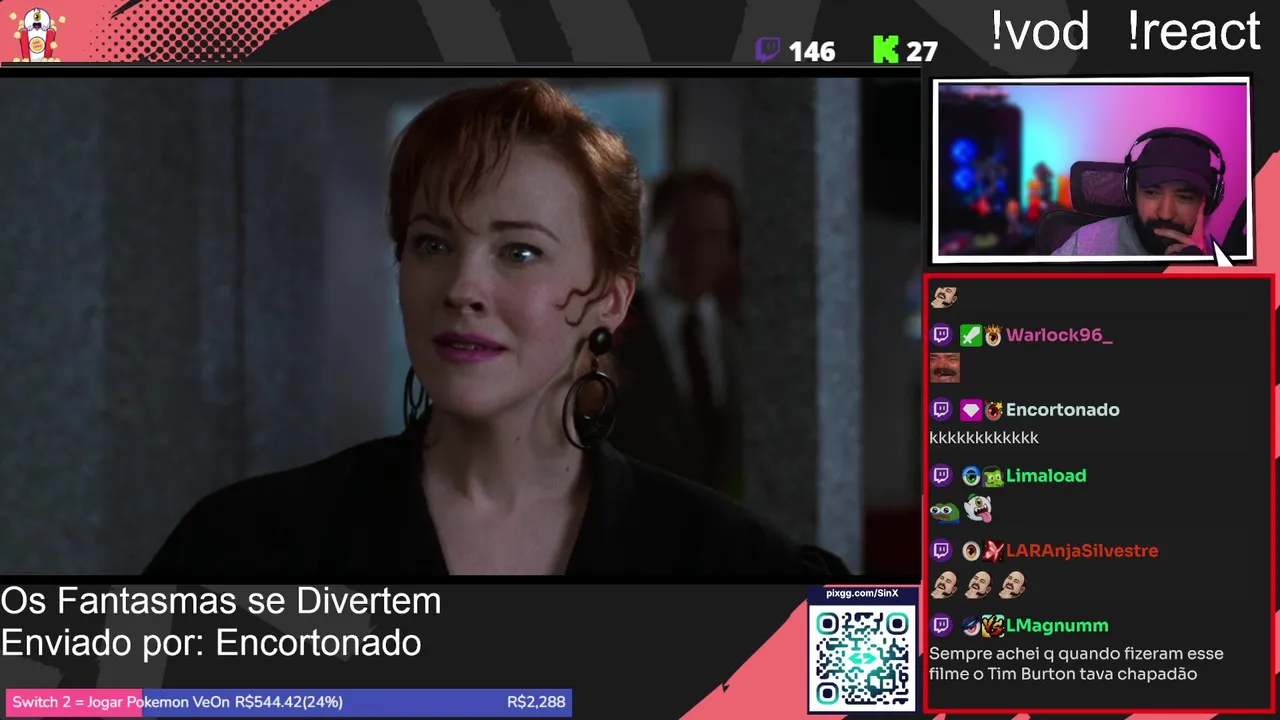Click the Twitch platform icon beside LMagnumm
This screenshot has height=720, width=1280.
point(941,626)
